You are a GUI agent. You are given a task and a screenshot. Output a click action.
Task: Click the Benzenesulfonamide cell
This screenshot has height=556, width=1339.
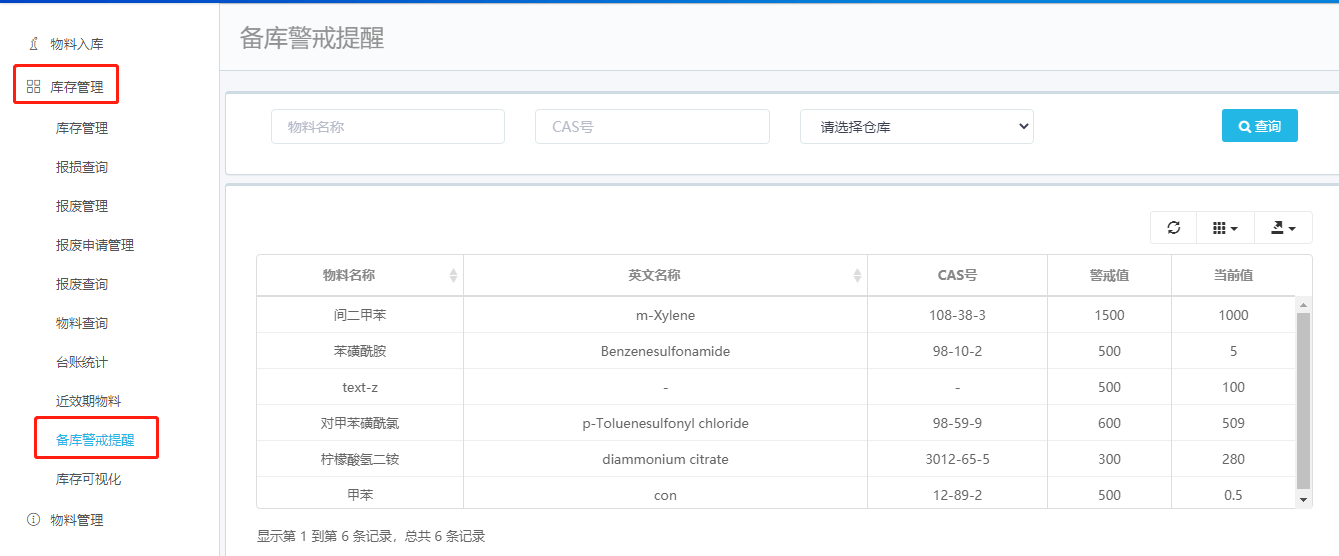(x=665, y=351)
